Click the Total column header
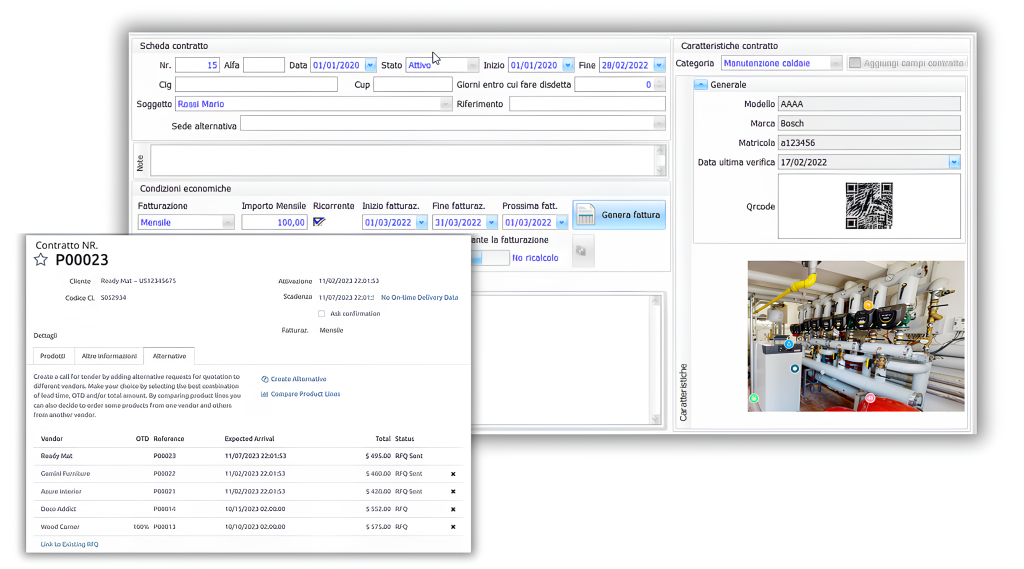The height and width of the screenshot is (569, 1024). (x=383, y=439)
